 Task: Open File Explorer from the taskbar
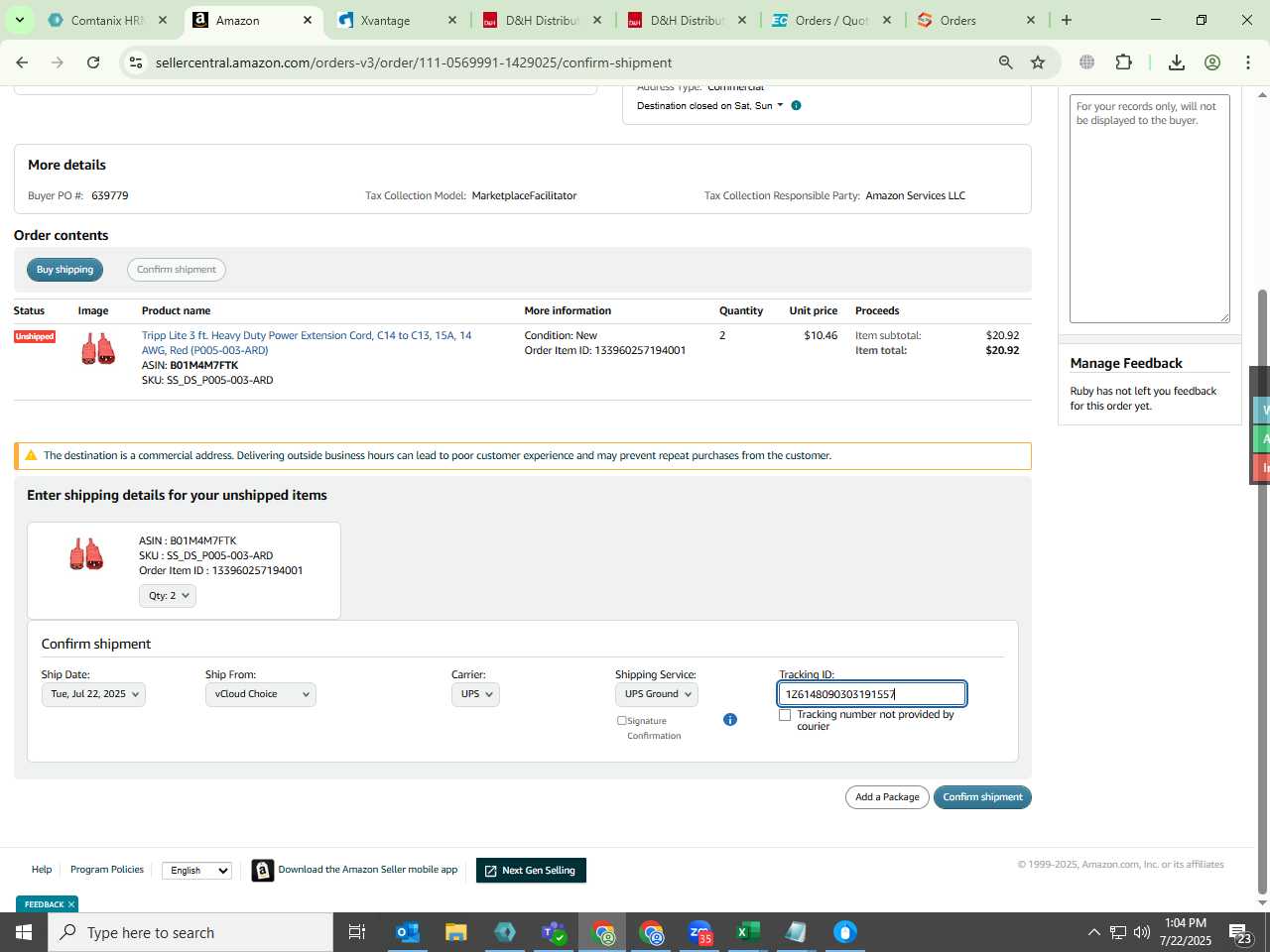pos(456,932)
